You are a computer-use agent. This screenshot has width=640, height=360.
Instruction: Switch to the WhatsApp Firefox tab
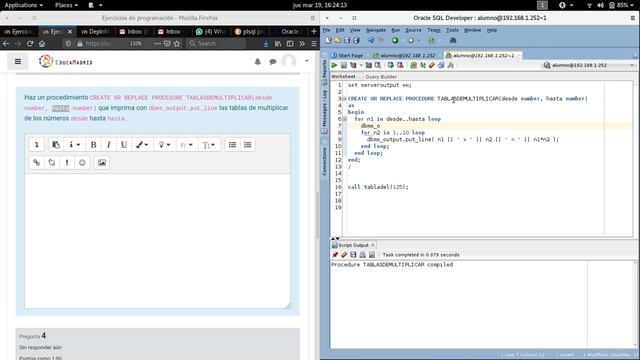[211, 31]
